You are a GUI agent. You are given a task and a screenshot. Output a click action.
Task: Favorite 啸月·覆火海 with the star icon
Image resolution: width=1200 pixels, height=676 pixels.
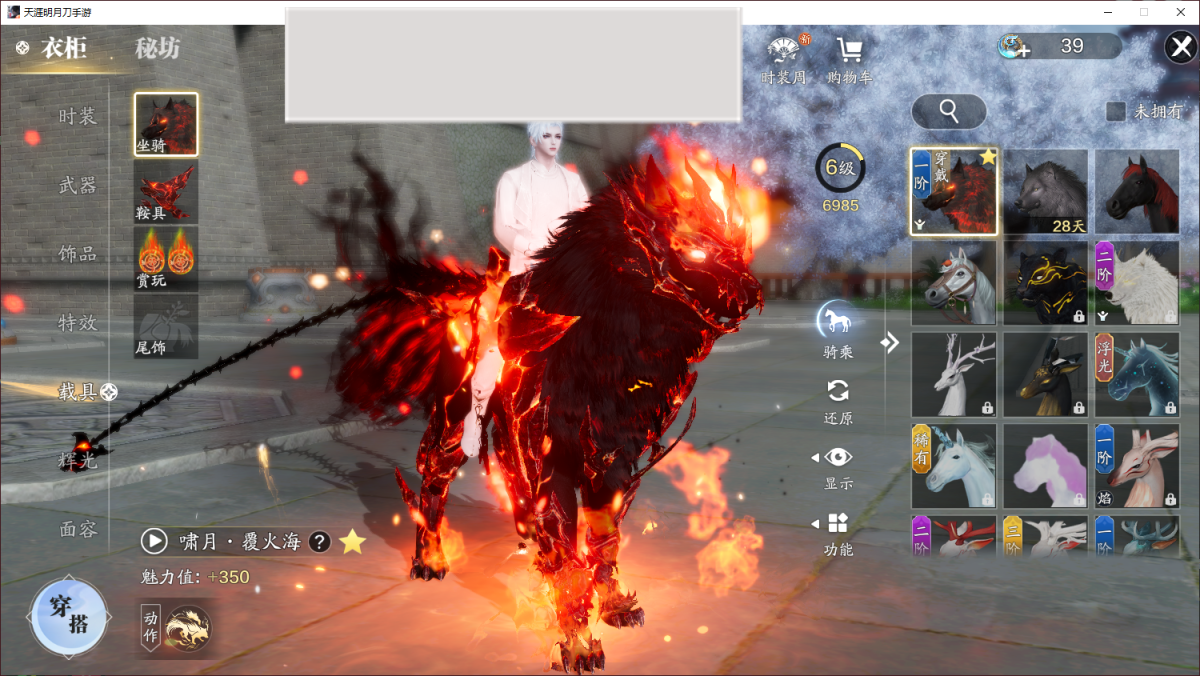pos(352,542)
